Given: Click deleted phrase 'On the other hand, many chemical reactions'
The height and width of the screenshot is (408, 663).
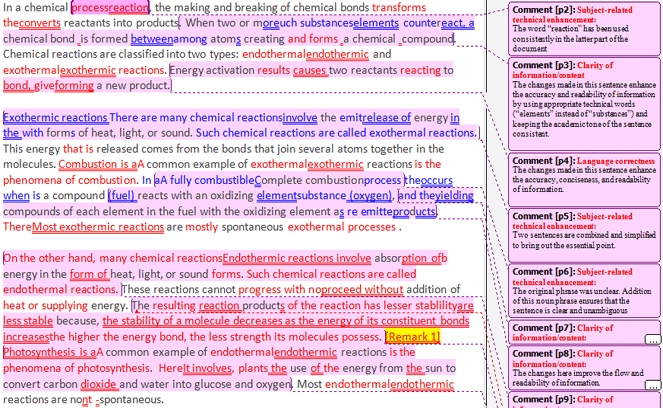Looking at the screenshot, I should (112, 258).
